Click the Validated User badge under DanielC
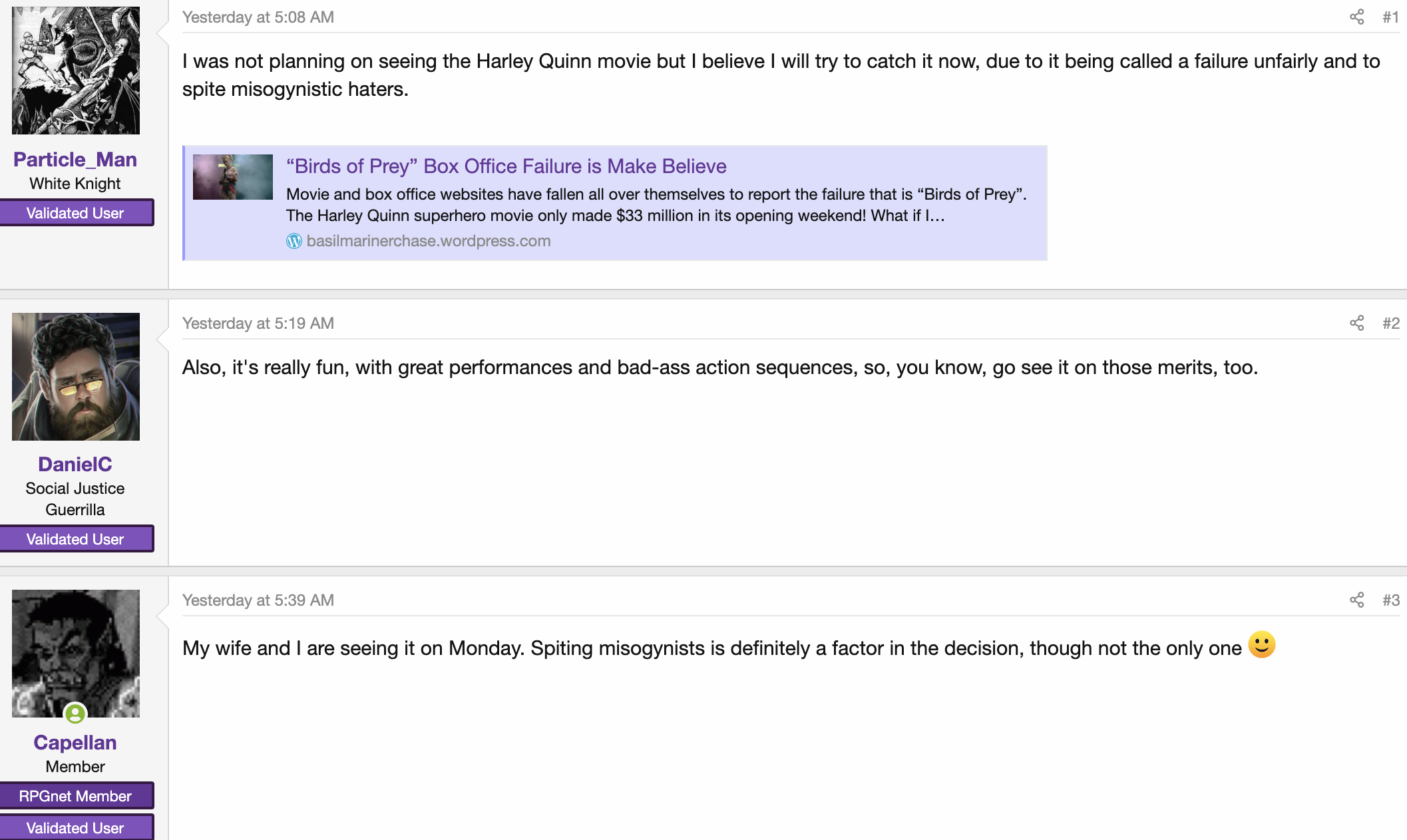1407x840 pixels. point(76,539)
